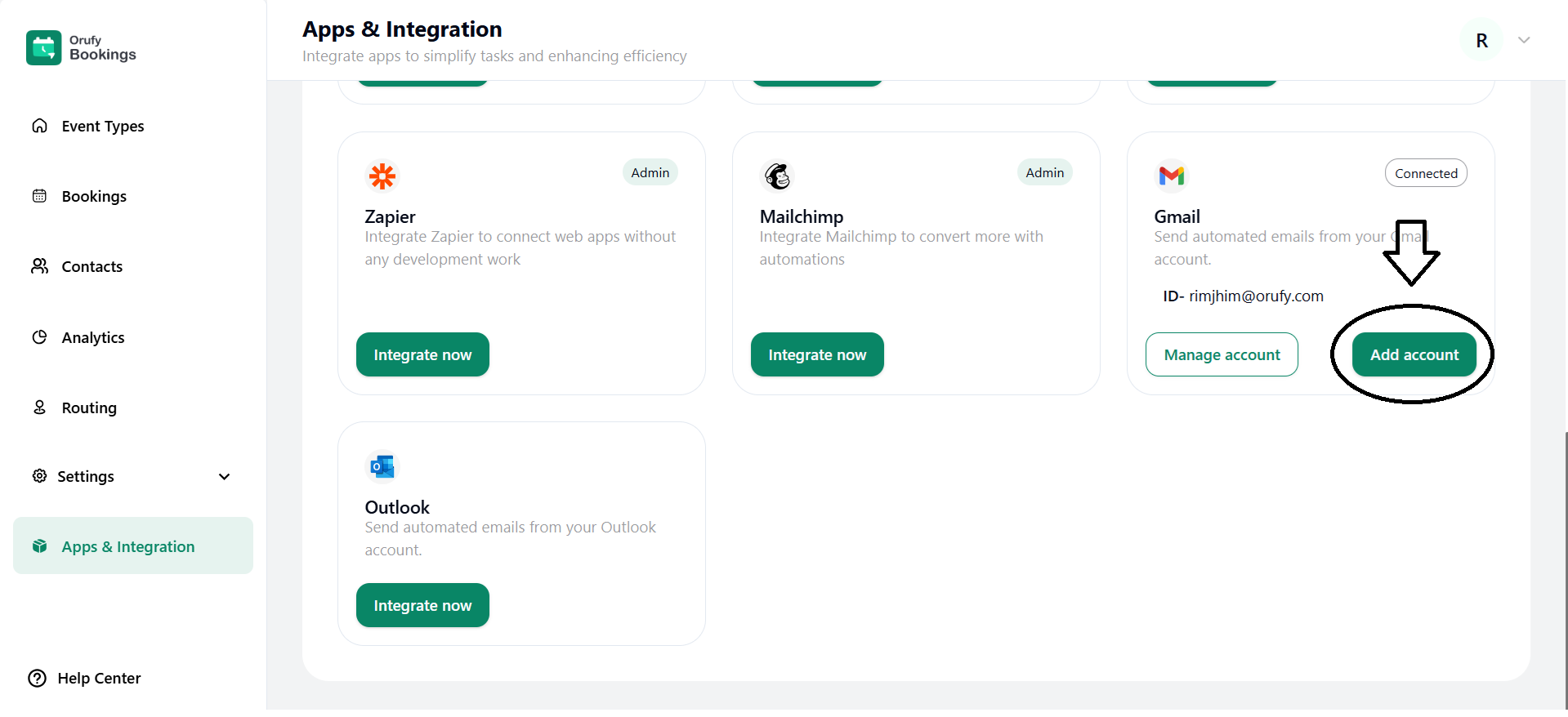Click the Gmail envelope icon
1568x717 pixels.
point(1172,176)
